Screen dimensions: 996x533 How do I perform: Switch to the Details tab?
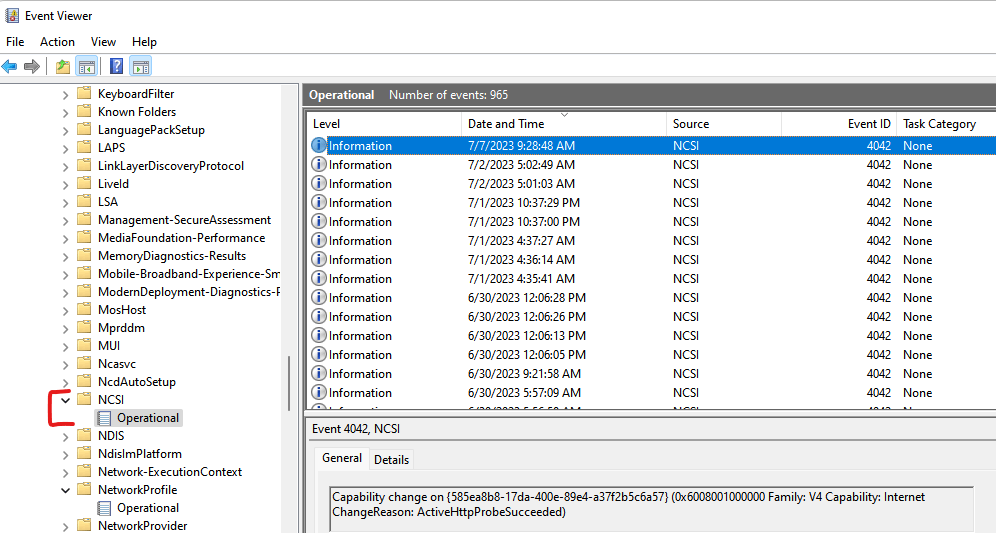(391, 460)
